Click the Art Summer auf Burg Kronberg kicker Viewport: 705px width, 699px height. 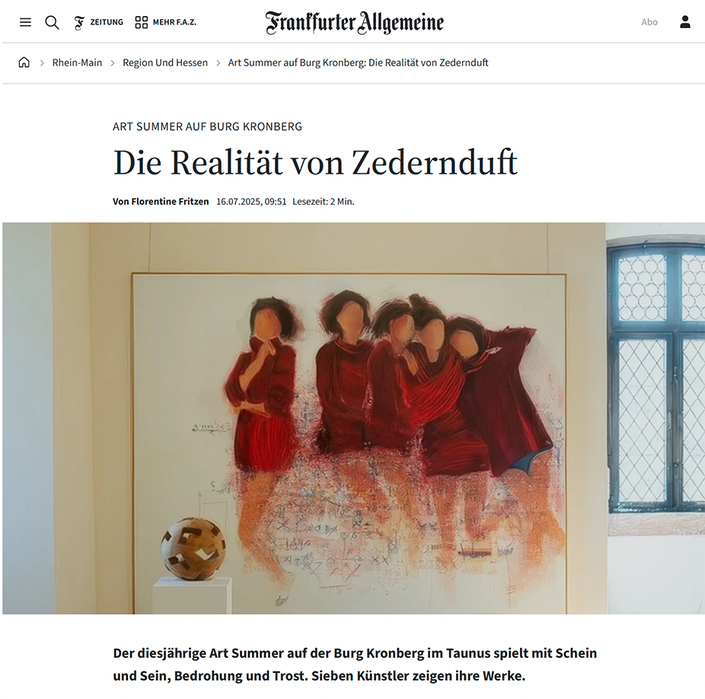click(207, 127)
